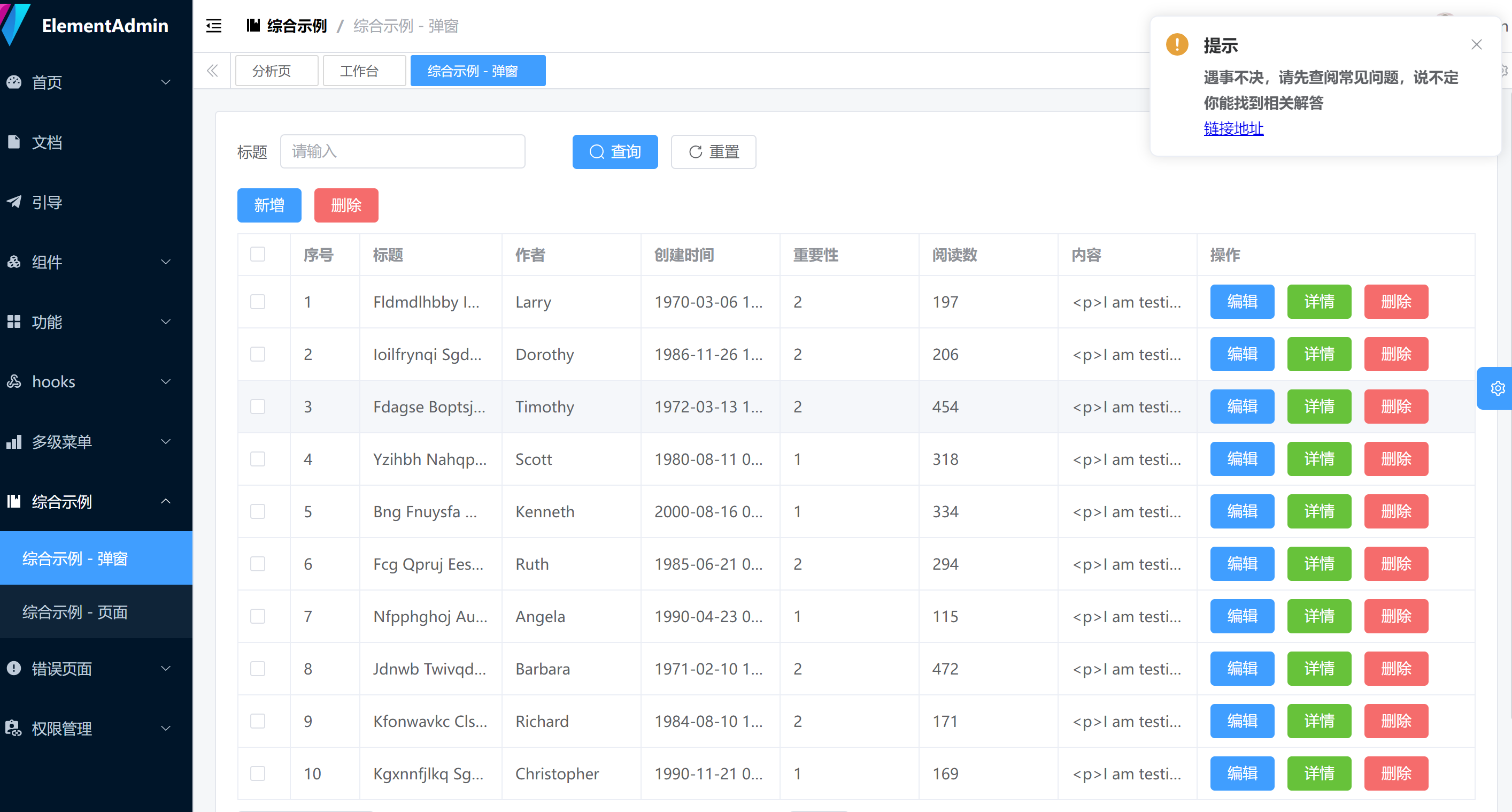Screen dimensions: 1512x812
Task: Collapse the 综合示例 menu chevron
Action: point(166,501)
